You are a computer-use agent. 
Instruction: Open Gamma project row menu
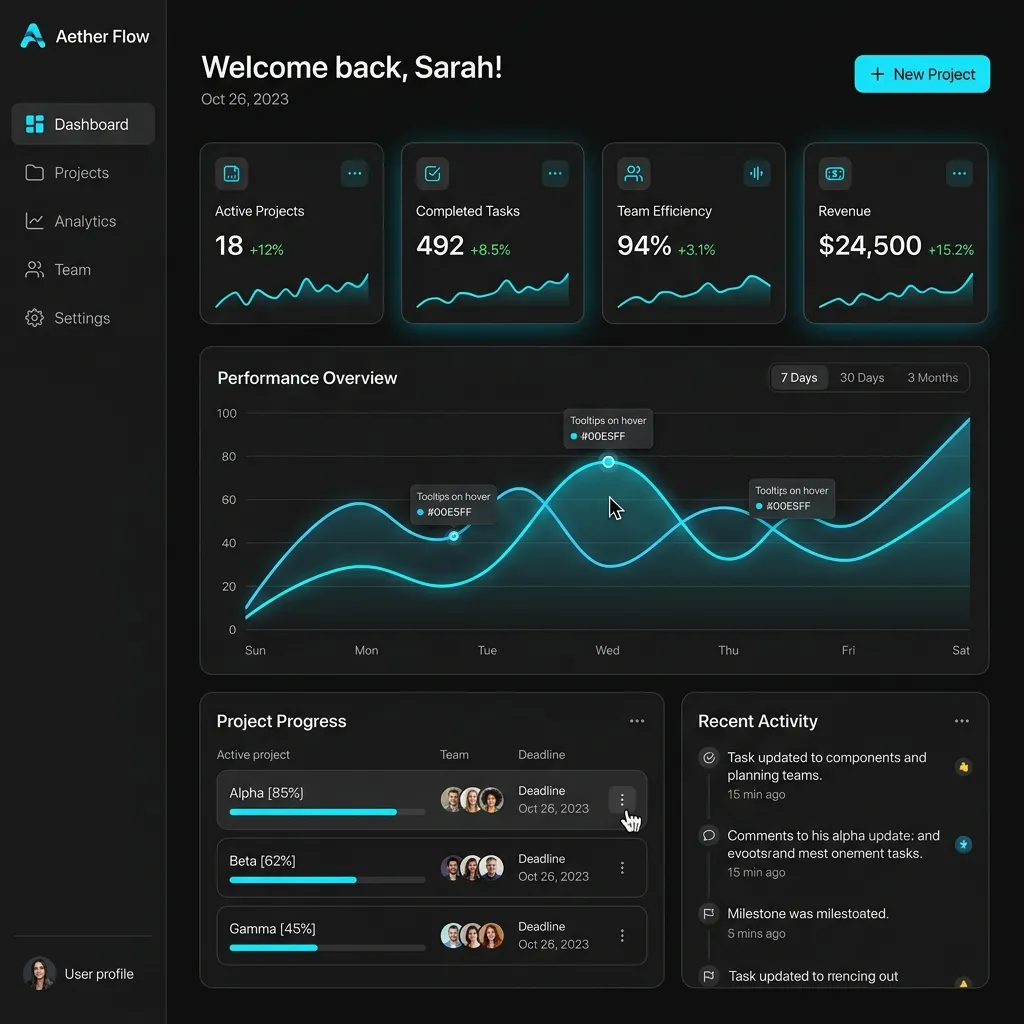click(622, 936)
